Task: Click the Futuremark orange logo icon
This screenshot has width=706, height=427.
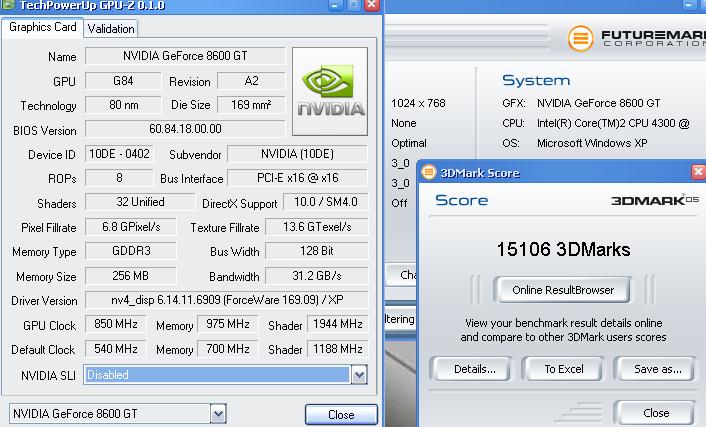Action: tap(580, 38)
